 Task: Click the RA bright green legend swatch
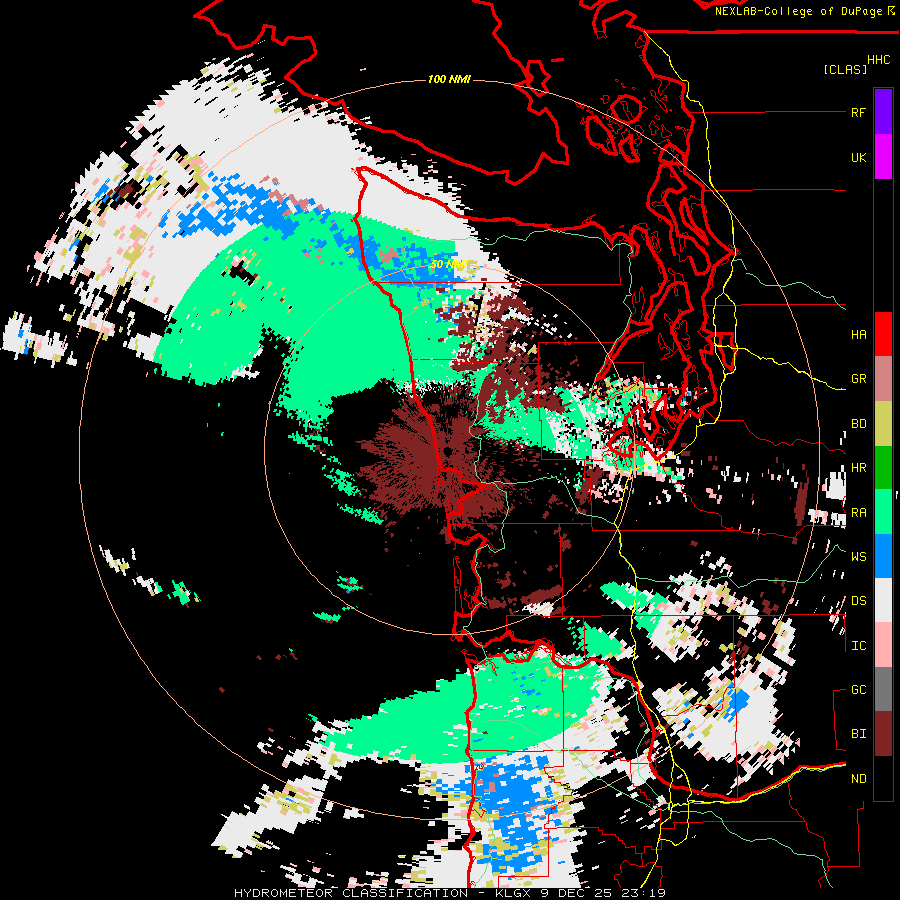tap(883, 512)
